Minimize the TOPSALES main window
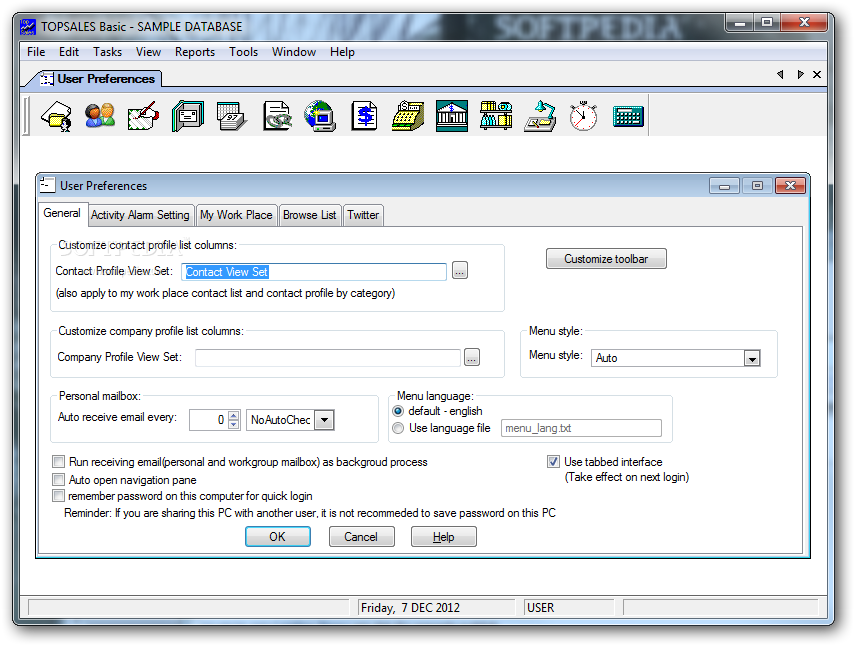This screenshot has width=855, height=646. [740, 23]
